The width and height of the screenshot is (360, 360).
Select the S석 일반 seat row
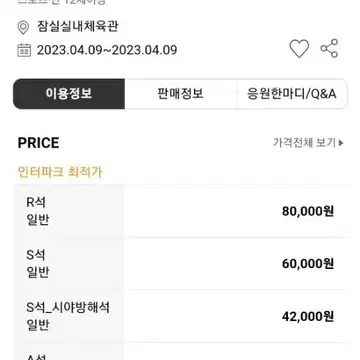(182, 264)
